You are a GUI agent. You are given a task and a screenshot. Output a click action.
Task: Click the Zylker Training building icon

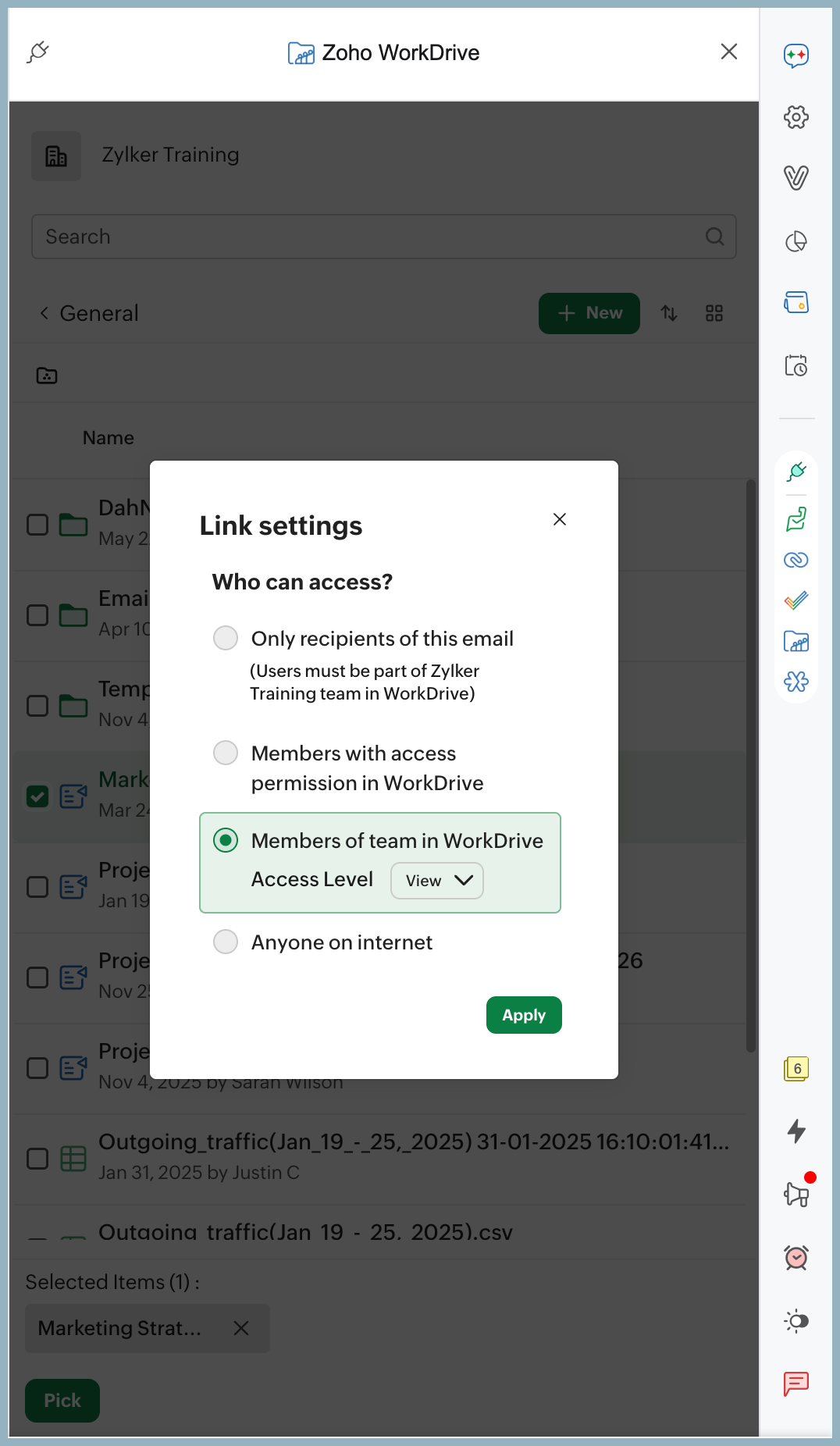(x=56, y=156)
